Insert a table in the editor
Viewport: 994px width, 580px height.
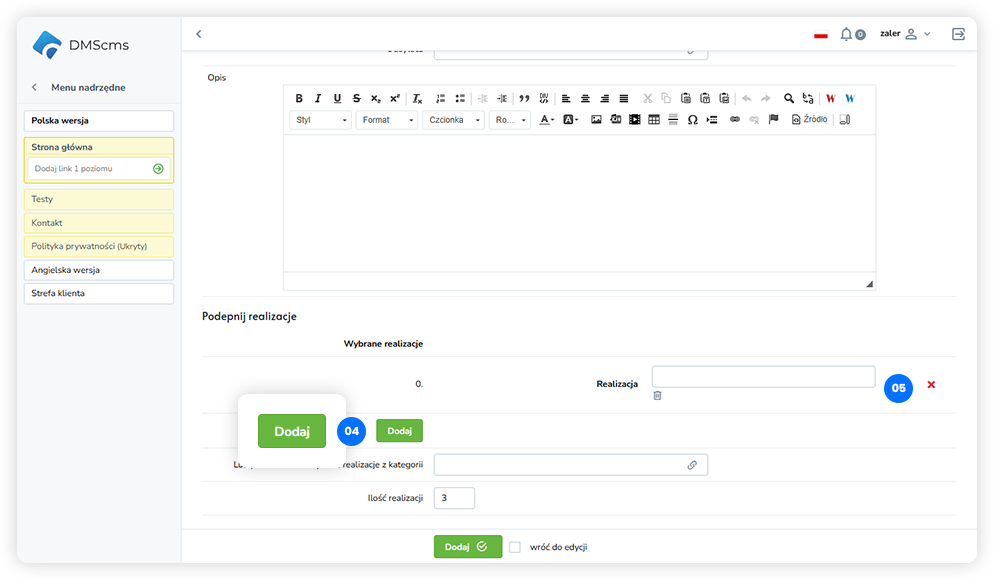(654, 120)
